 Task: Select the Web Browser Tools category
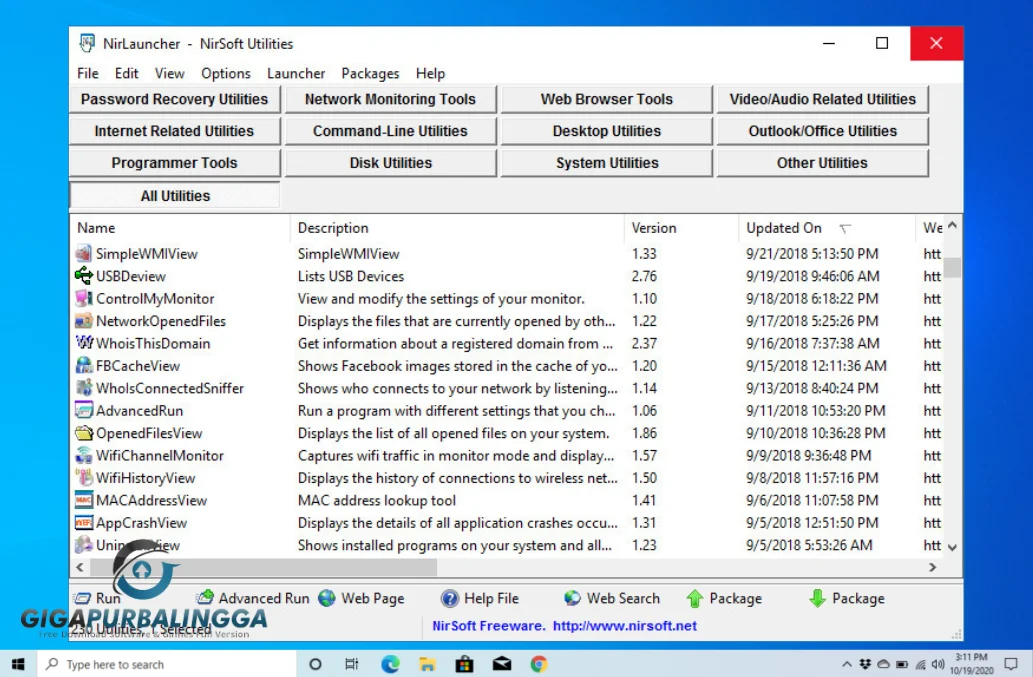pos(607,99)
